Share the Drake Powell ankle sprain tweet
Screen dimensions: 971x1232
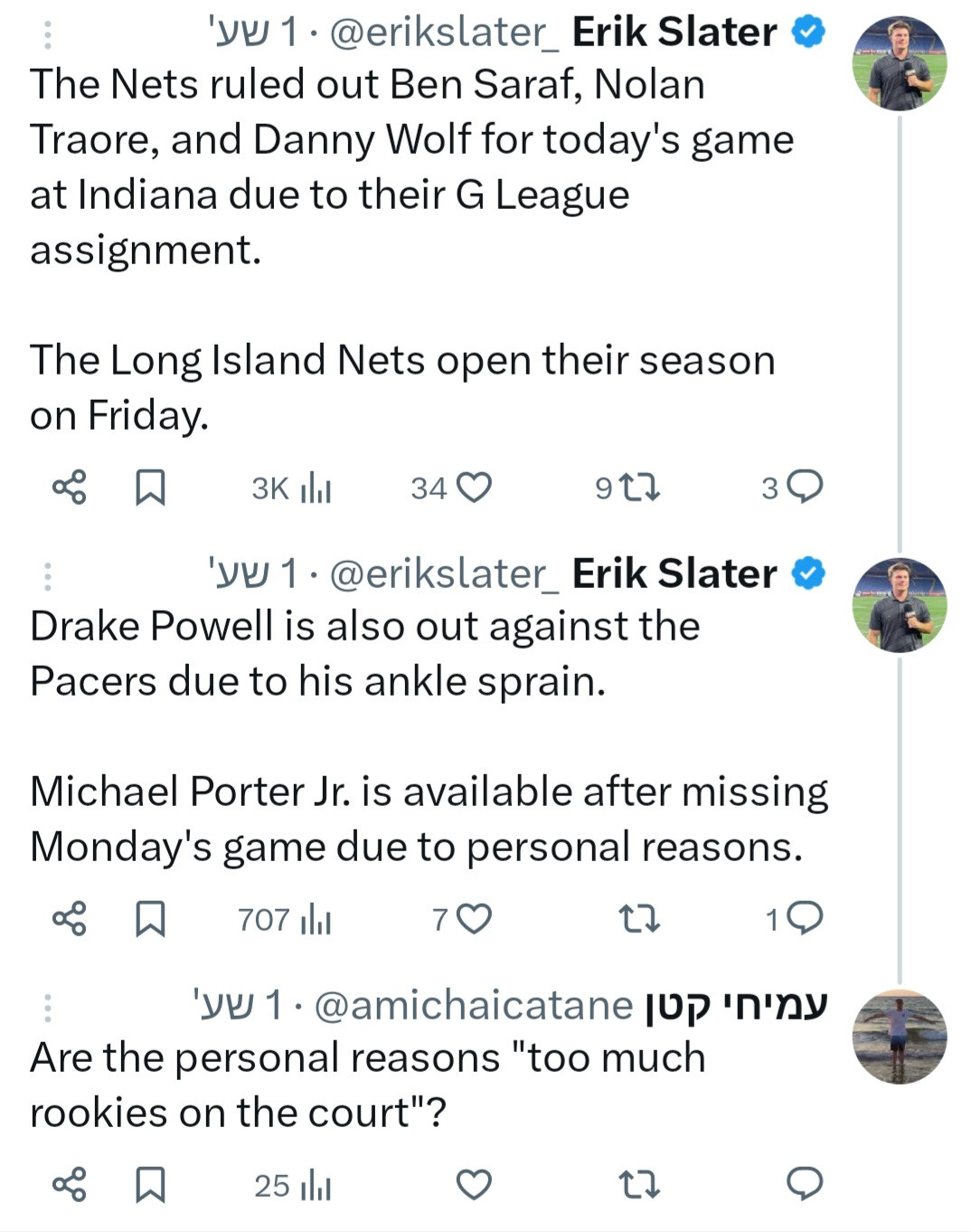click(70, 919)
